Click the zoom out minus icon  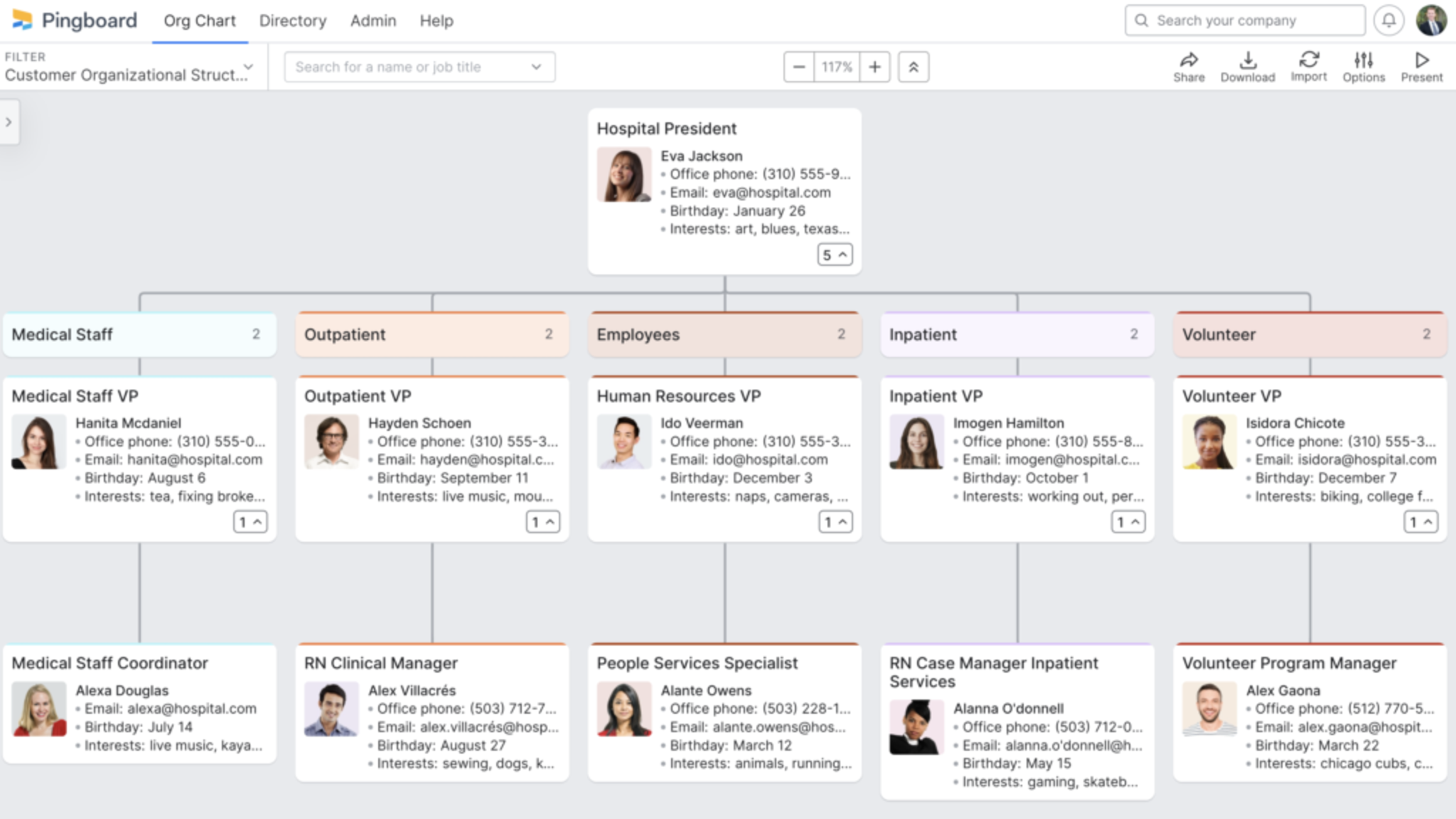point(799,66)
